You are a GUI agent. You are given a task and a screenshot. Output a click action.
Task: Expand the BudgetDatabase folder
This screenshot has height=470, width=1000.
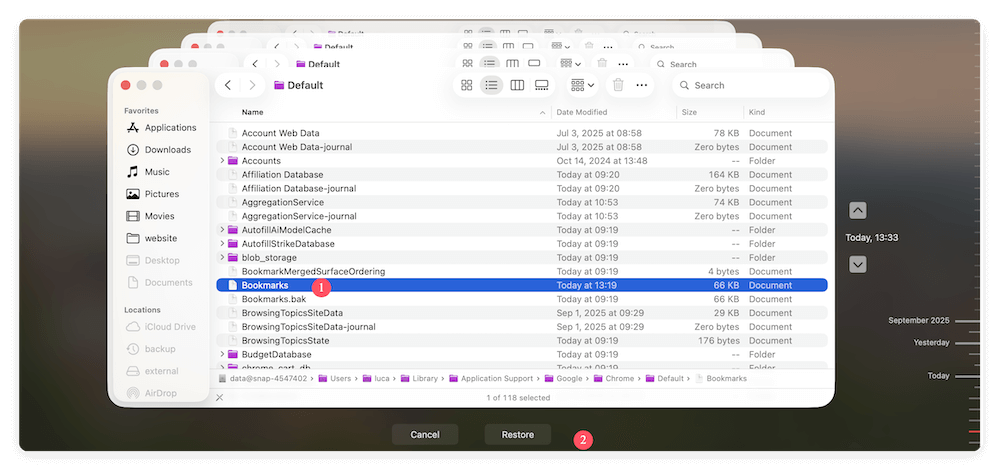pyautogui.click(x=222, y=354)
